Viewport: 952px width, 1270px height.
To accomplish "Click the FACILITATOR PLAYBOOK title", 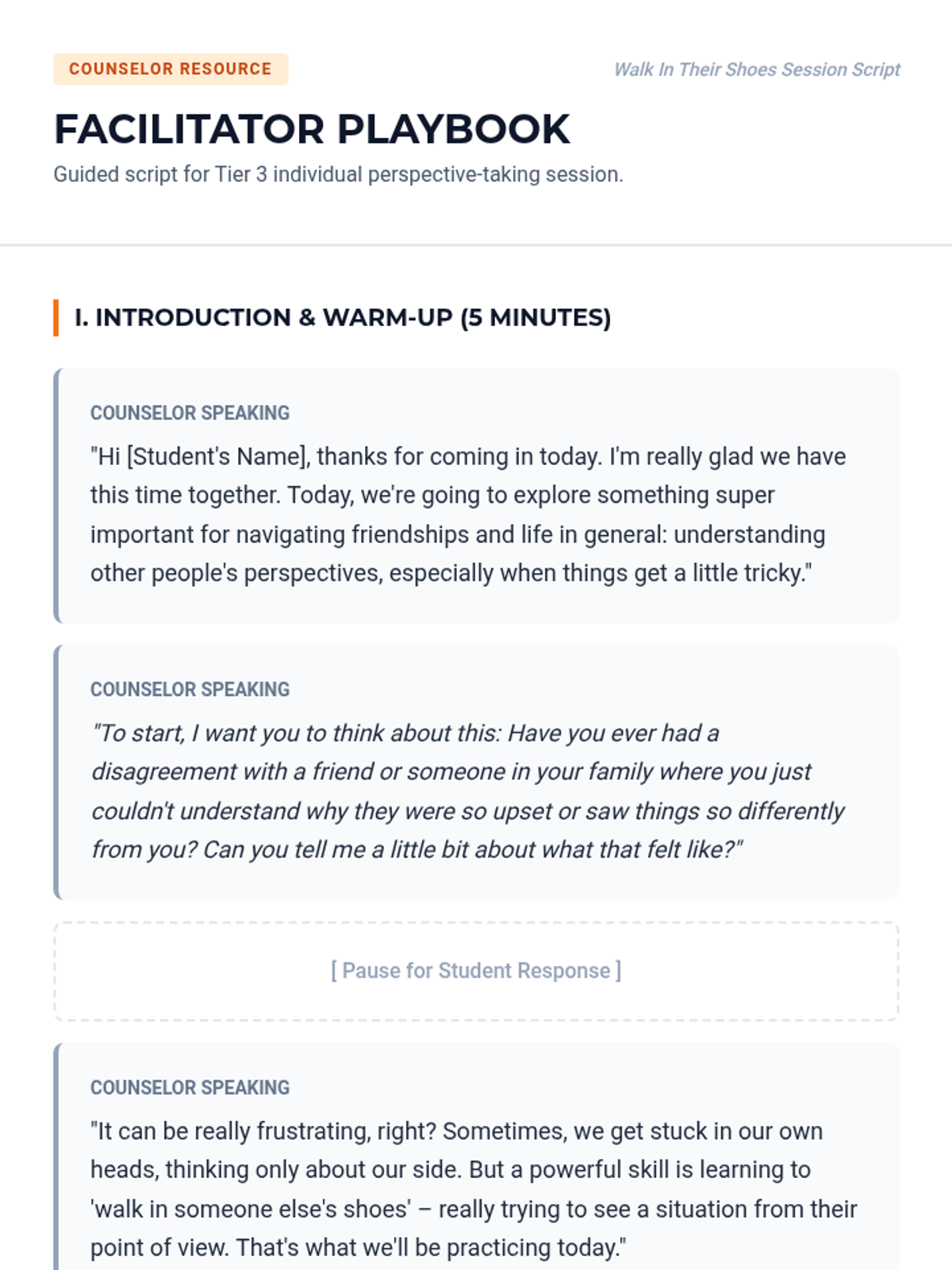I will (x=312, y=129).
